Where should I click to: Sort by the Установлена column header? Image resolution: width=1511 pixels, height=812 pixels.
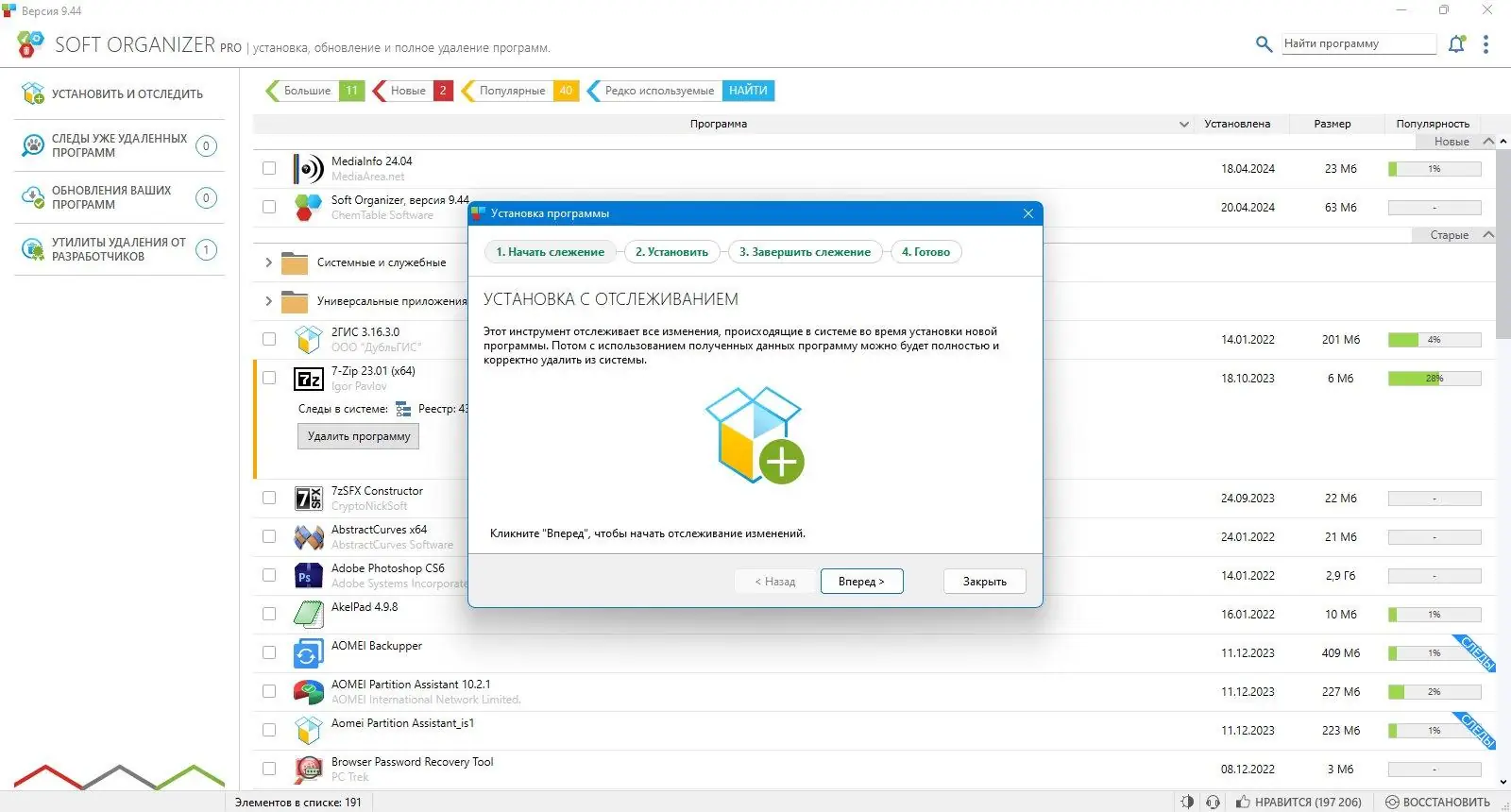point(1237,124)
